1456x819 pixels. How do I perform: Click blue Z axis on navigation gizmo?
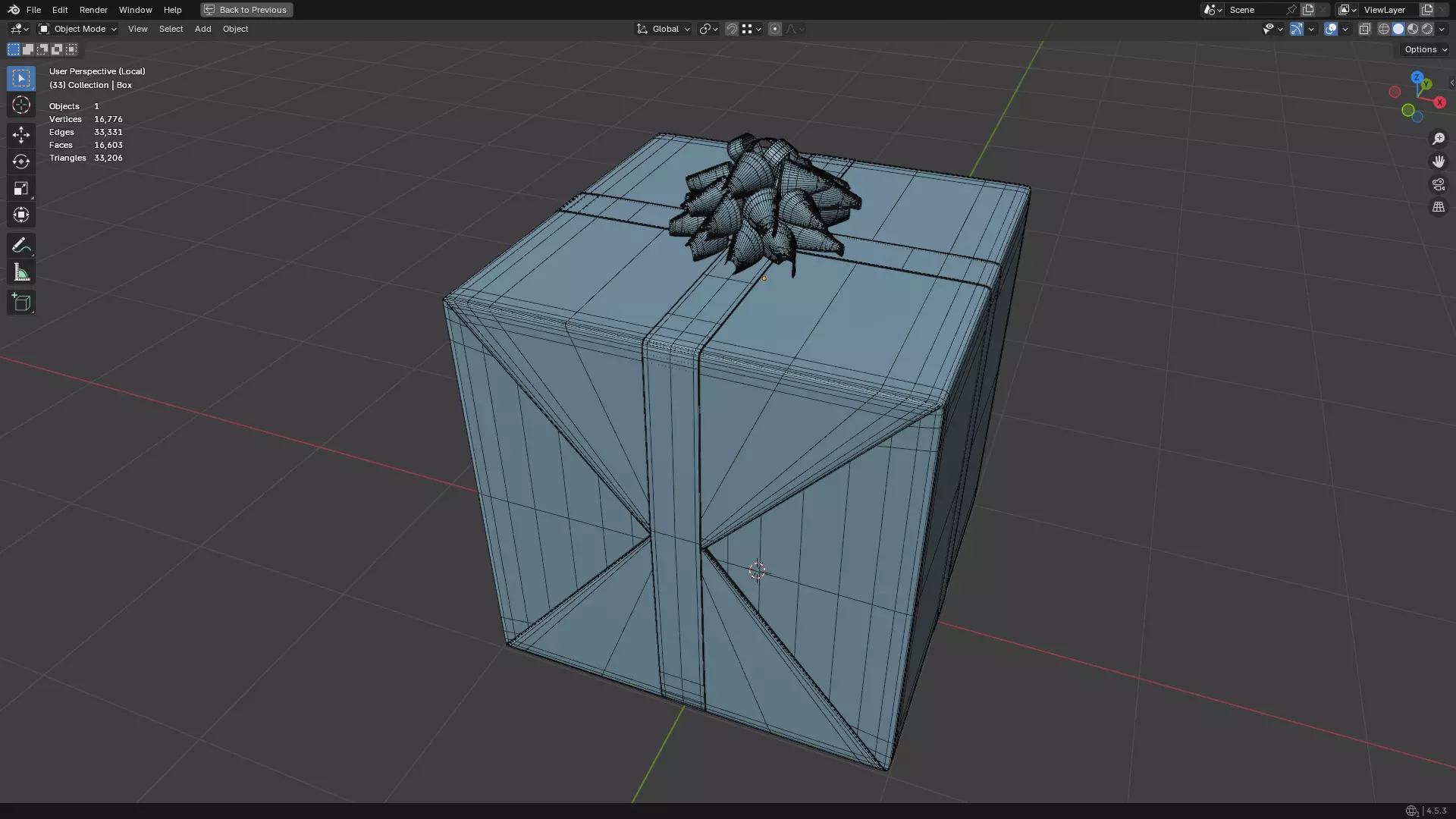click(x=1417, y=77)
